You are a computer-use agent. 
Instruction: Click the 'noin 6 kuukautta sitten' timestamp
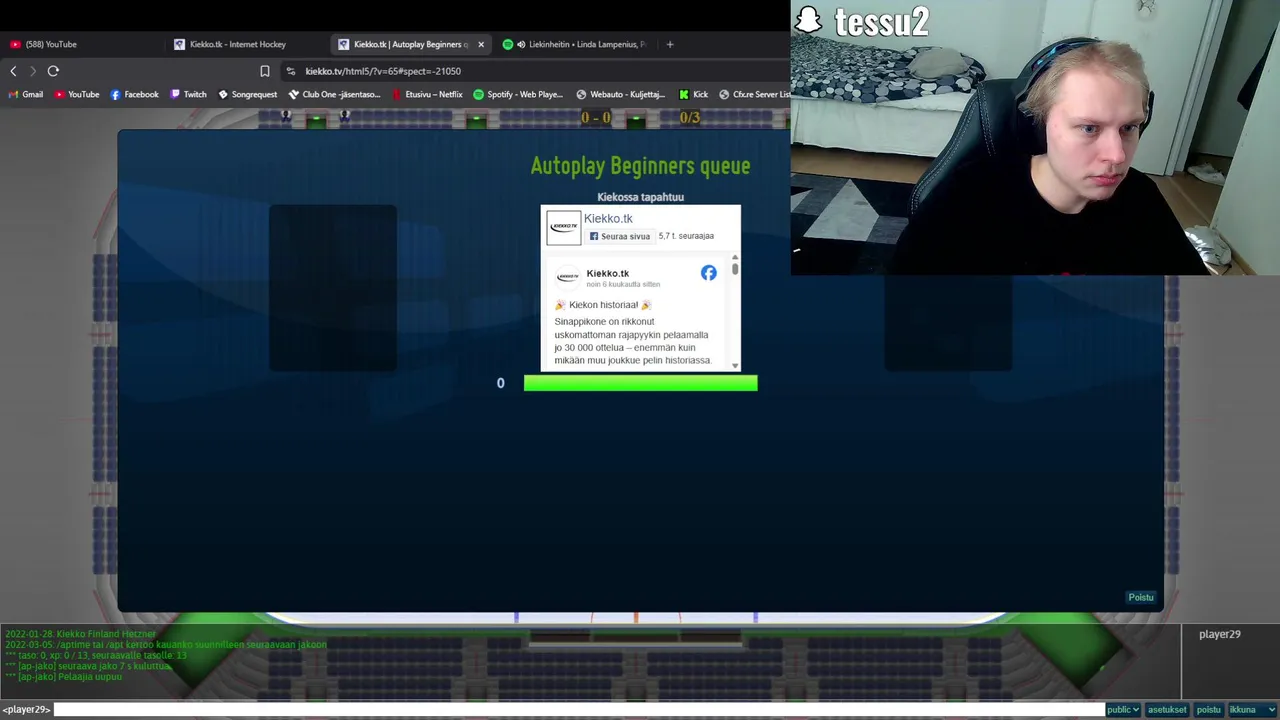(x=623, y=284)
